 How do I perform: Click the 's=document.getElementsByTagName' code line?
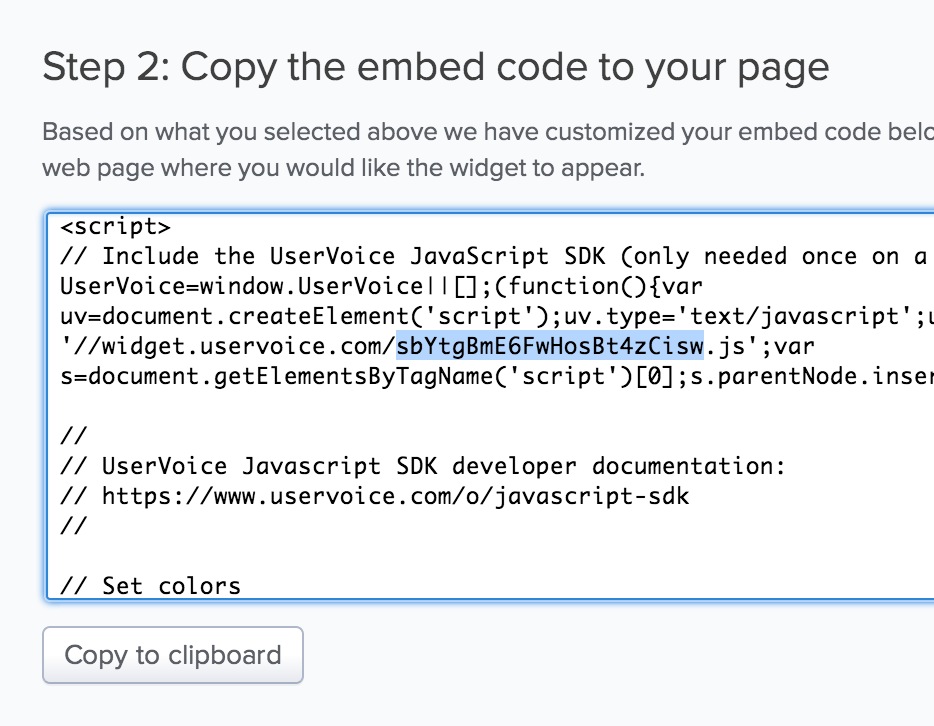pyautogui.click(x=497, y=376)
